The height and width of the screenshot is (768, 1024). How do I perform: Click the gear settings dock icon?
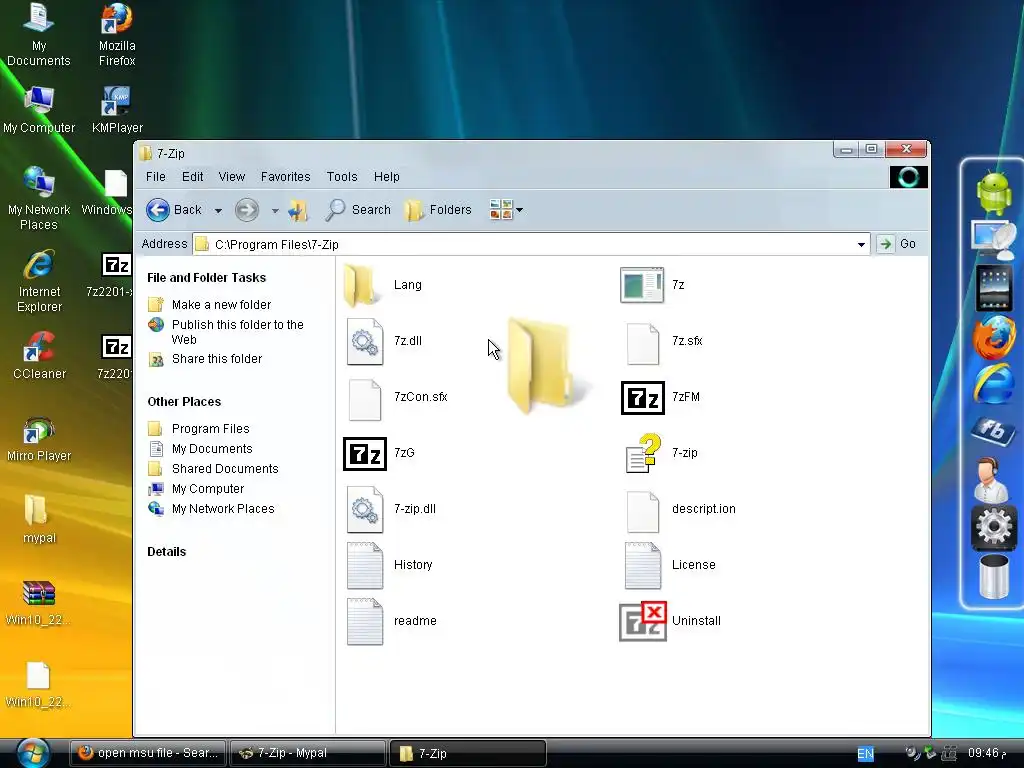tap(993, 526)
